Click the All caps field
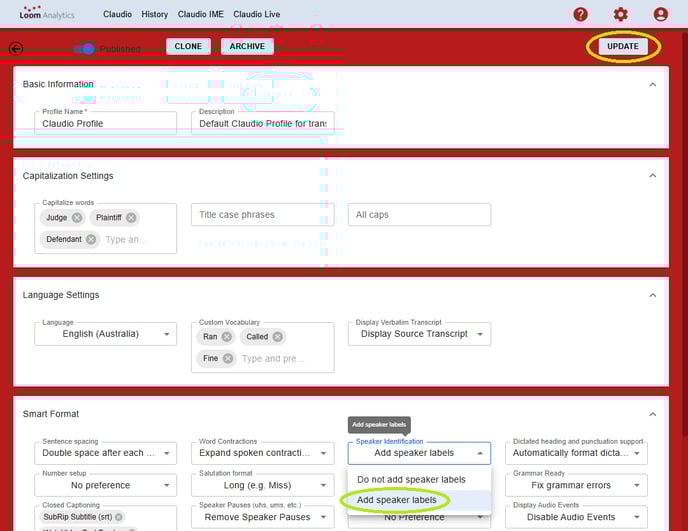 pyautogui.click(x=419, y=215)
